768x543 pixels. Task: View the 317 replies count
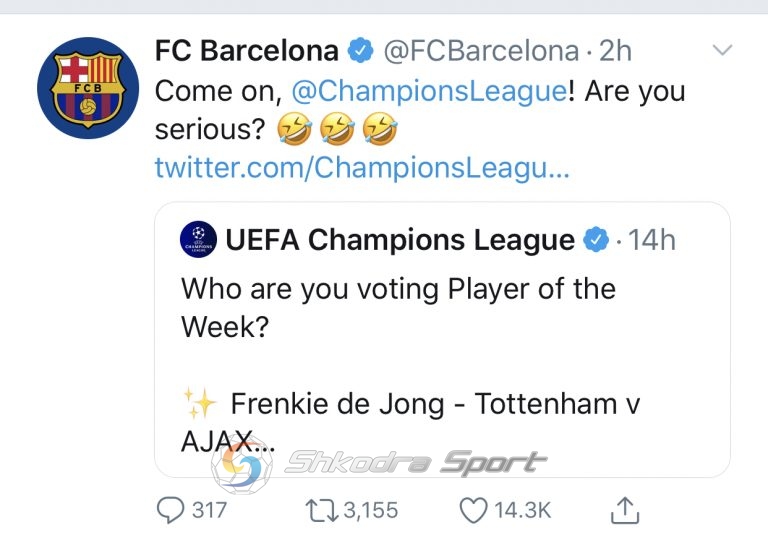pyautogui.click(x=209, y=510)
